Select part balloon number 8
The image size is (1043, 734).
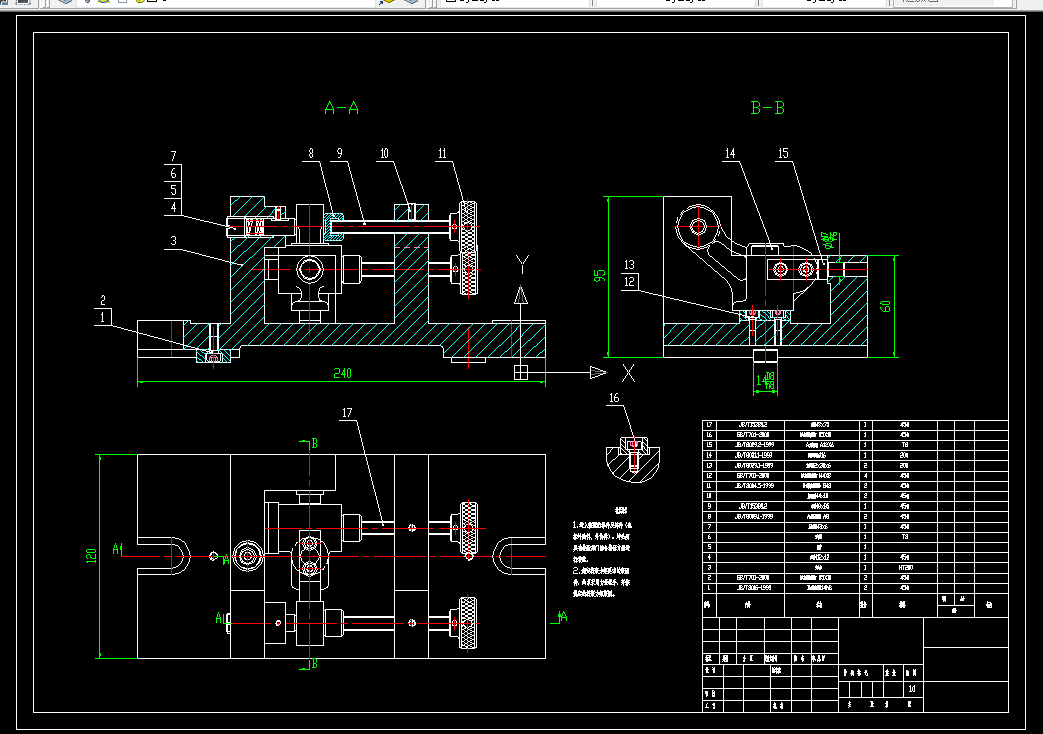click(x=311, y=153)
